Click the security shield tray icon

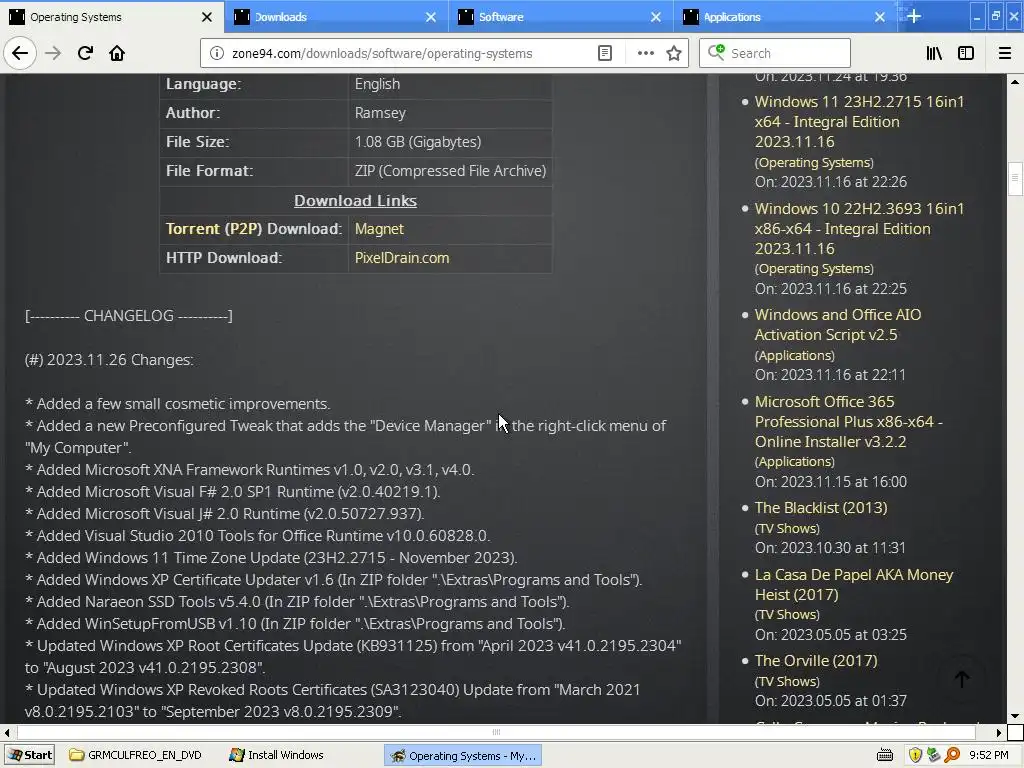pos(916,755)
